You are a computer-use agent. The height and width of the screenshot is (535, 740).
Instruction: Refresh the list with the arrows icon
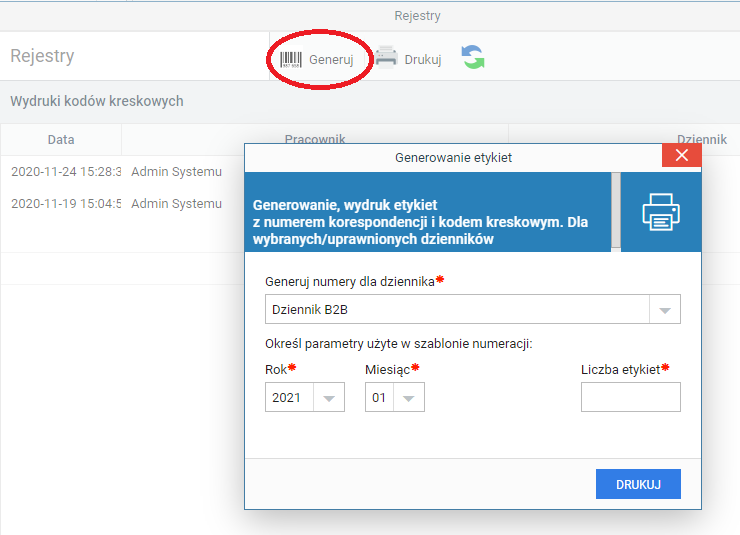[x=473, y=57]
